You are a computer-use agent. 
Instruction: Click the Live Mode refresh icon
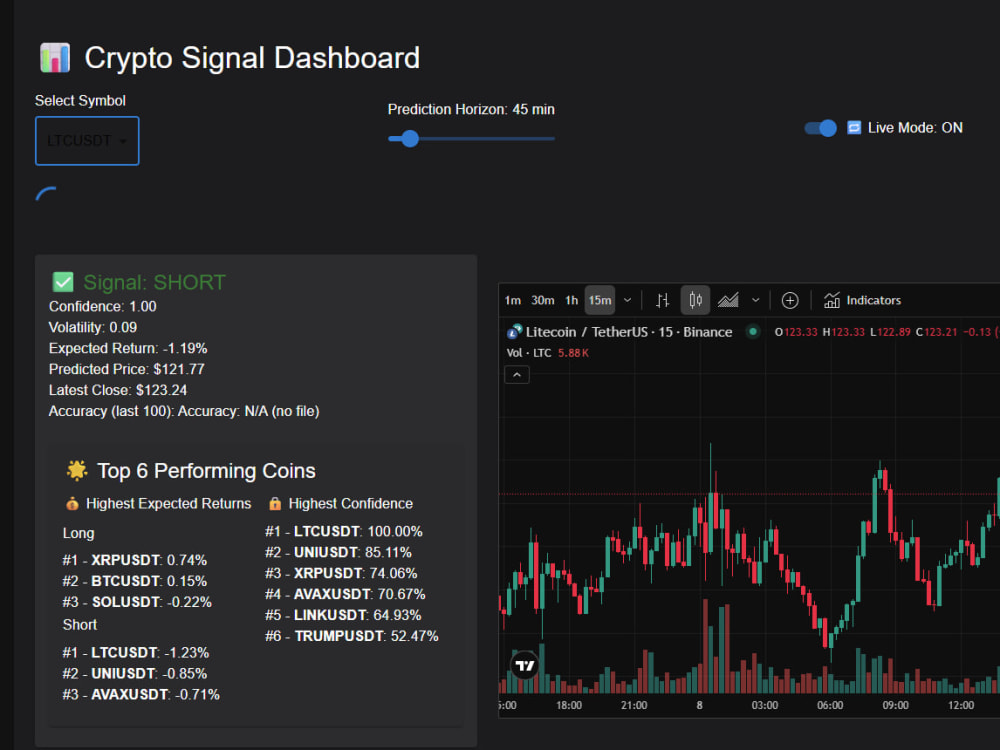click(854, 128)
